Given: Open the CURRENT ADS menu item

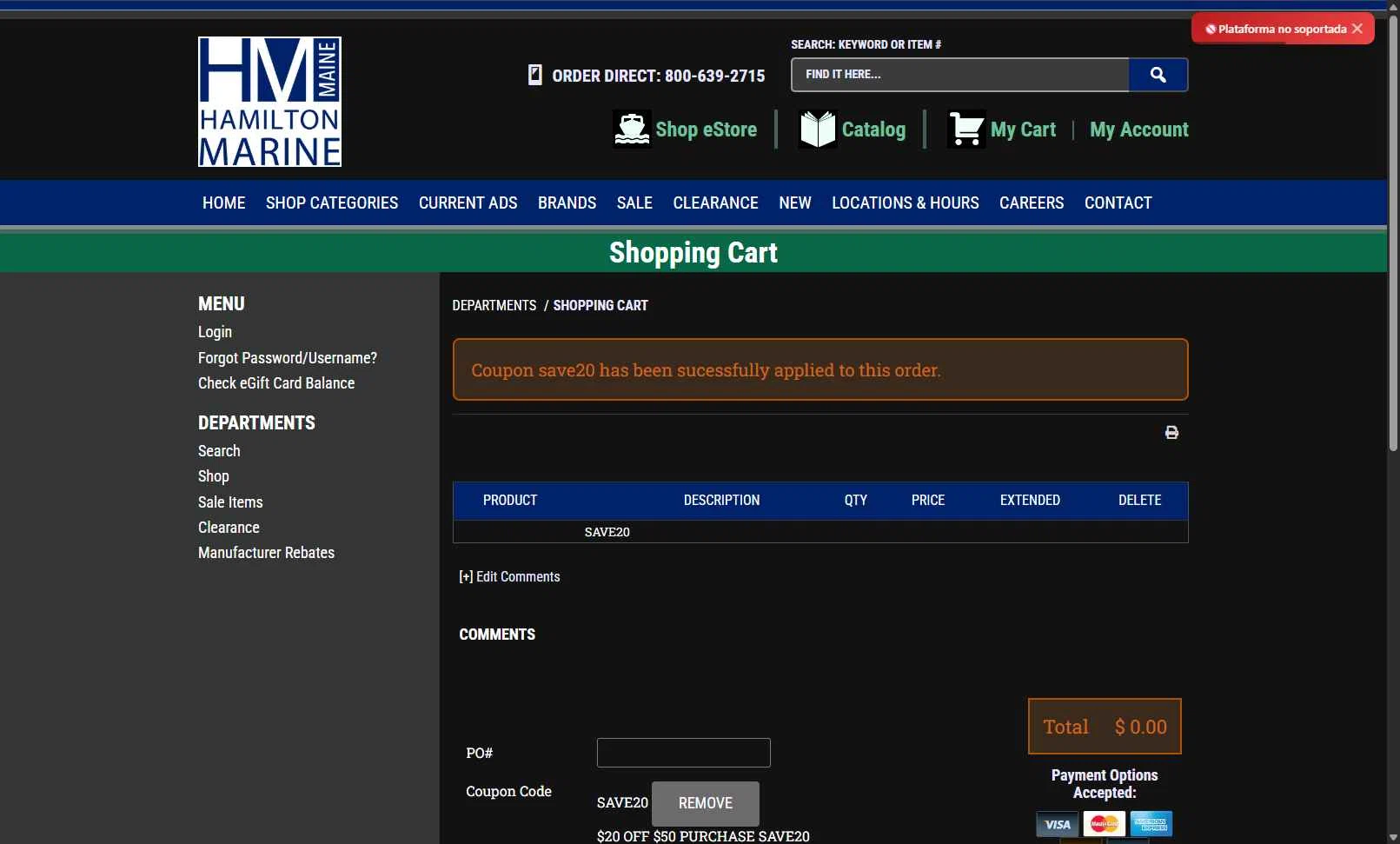Looking at the screenshot, I should [468, 203].
